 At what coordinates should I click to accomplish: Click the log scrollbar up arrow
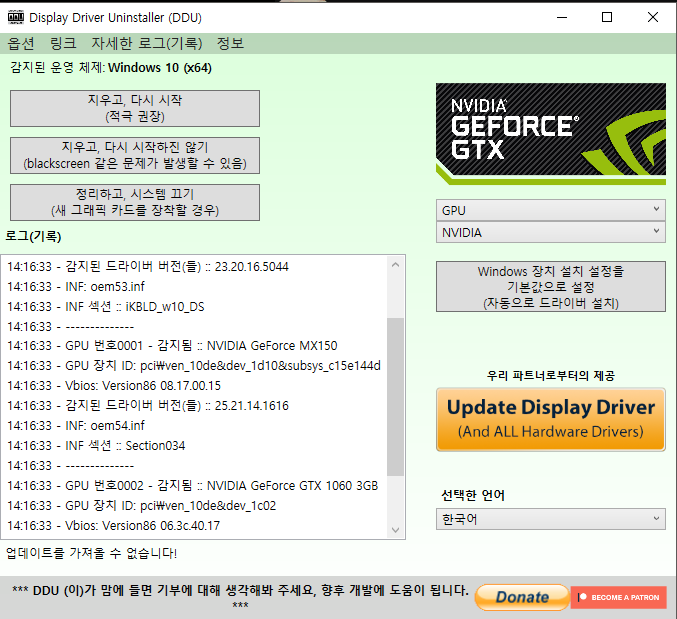point(395,265)
